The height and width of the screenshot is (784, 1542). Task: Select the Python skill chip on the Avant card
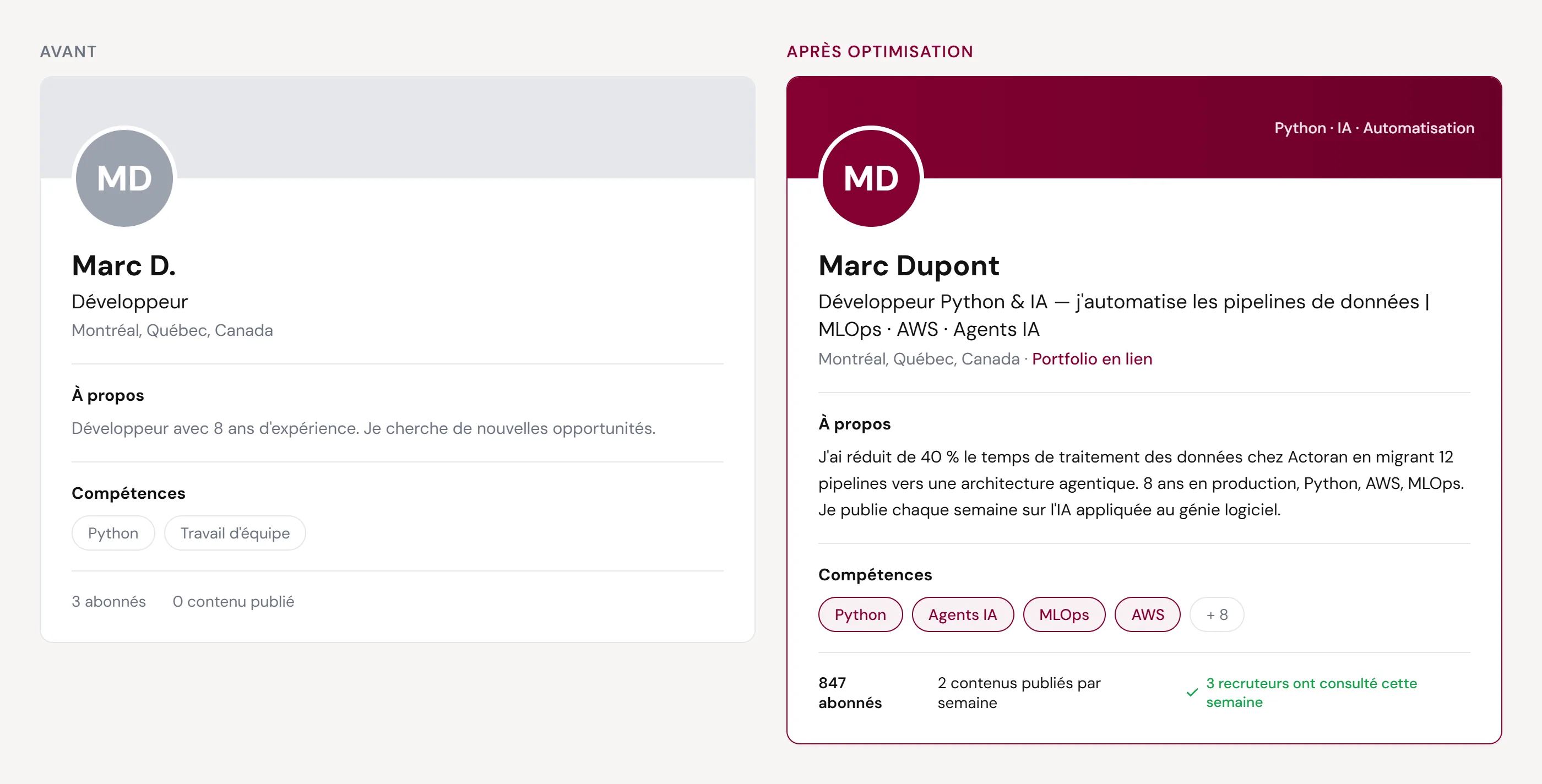(x=113, y=532)
